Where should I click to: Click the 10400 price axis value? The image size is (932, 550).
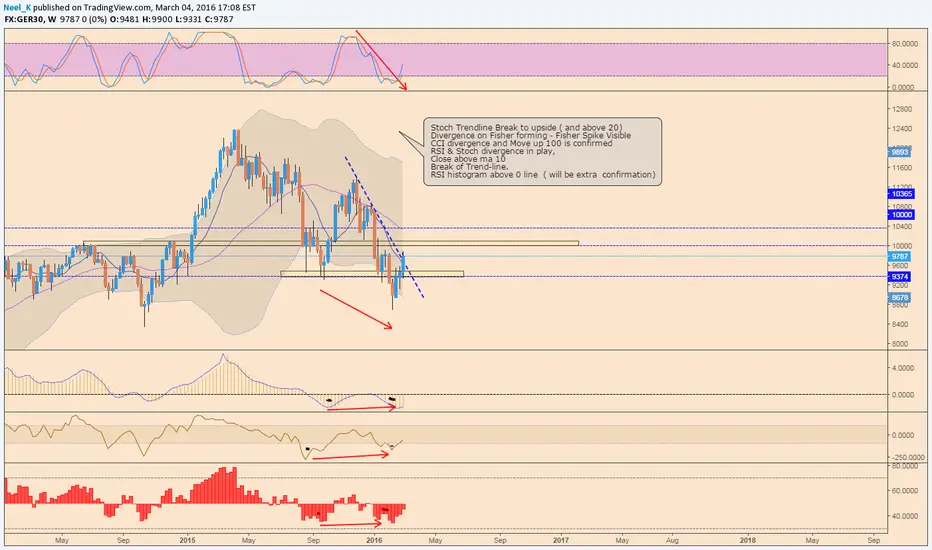click(x=902, y=227)
